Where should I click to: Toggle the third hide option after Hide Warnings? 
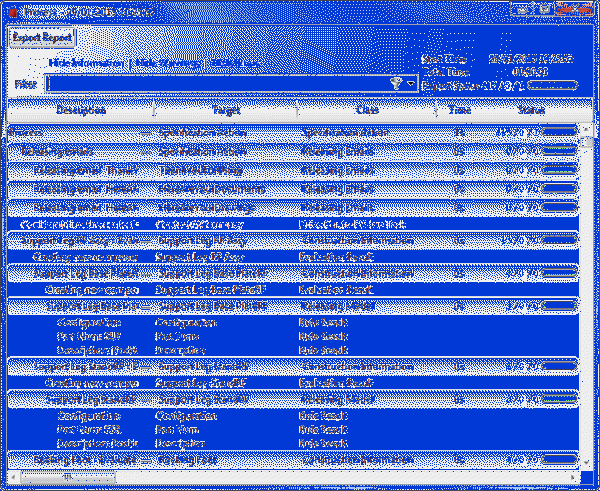234,63
